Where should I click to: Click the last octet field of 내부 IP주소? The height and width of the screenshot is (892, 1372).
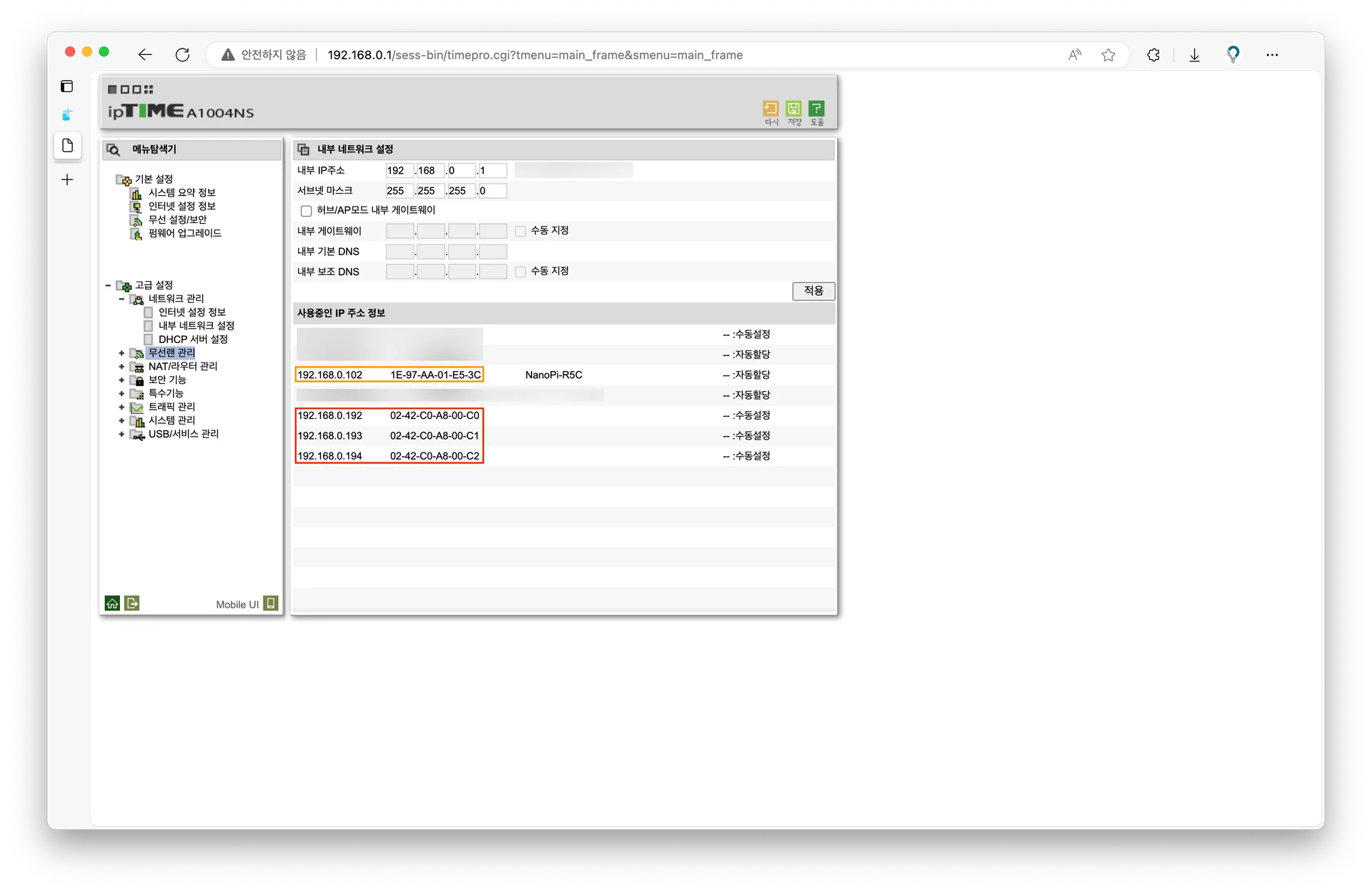click(x=492, y=171)
